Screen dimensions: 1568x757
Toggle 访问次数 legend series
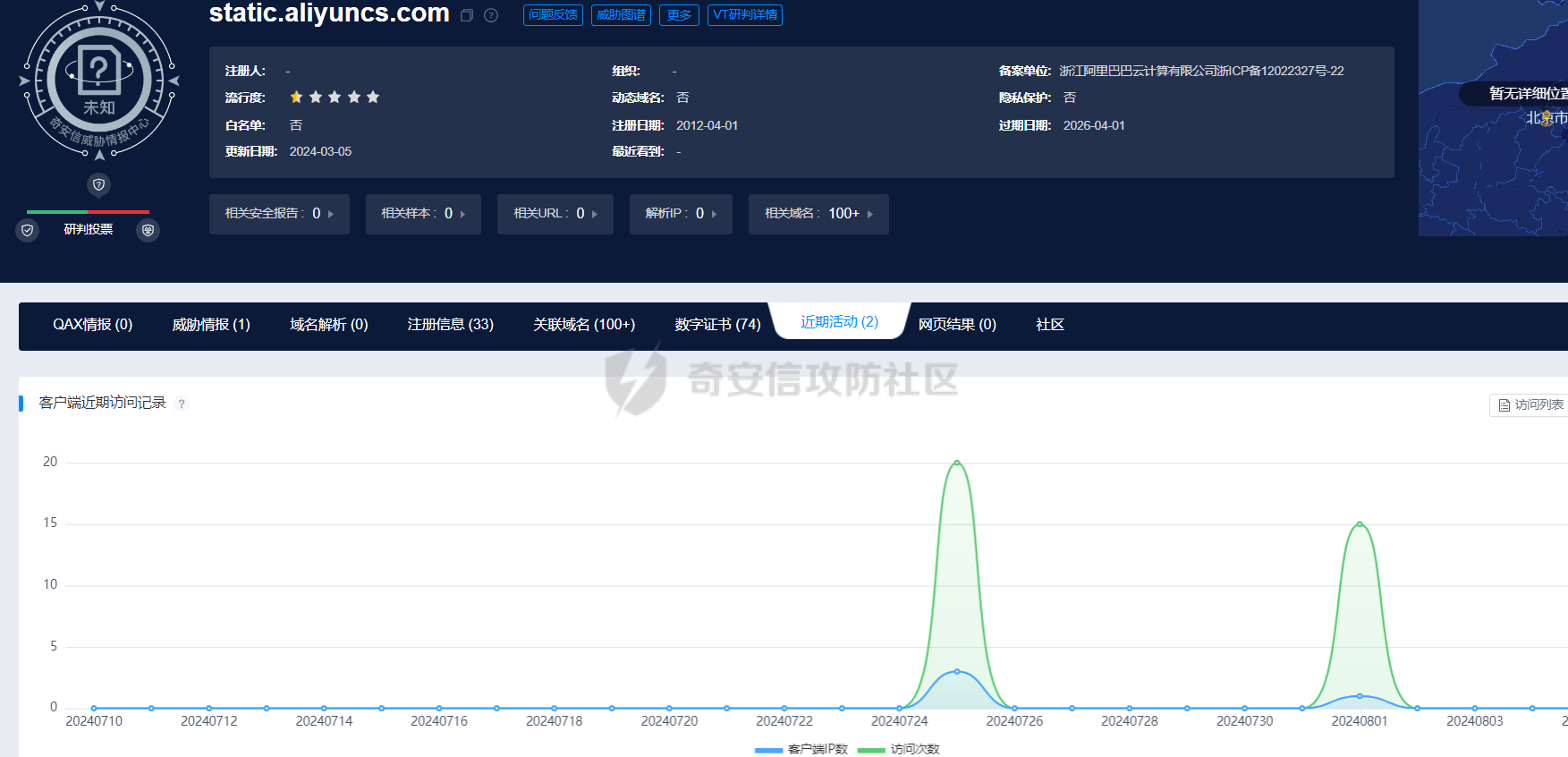point(898,749)
